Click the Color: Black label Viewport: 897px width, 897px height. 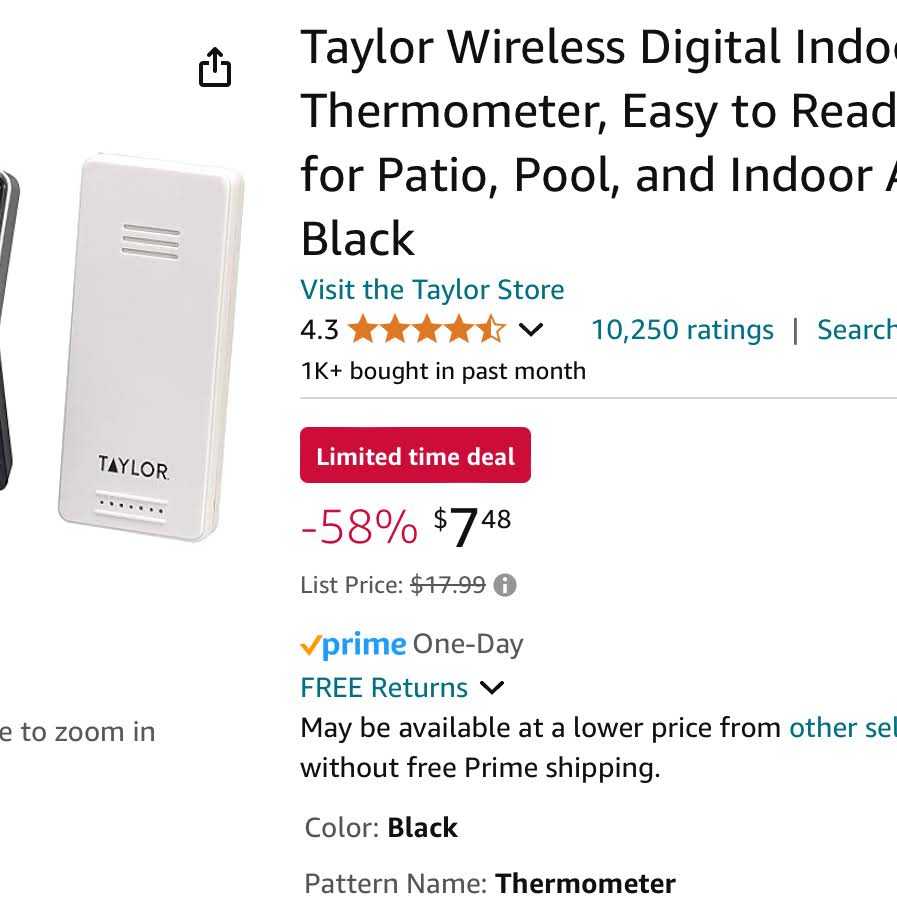coord(381,828)
